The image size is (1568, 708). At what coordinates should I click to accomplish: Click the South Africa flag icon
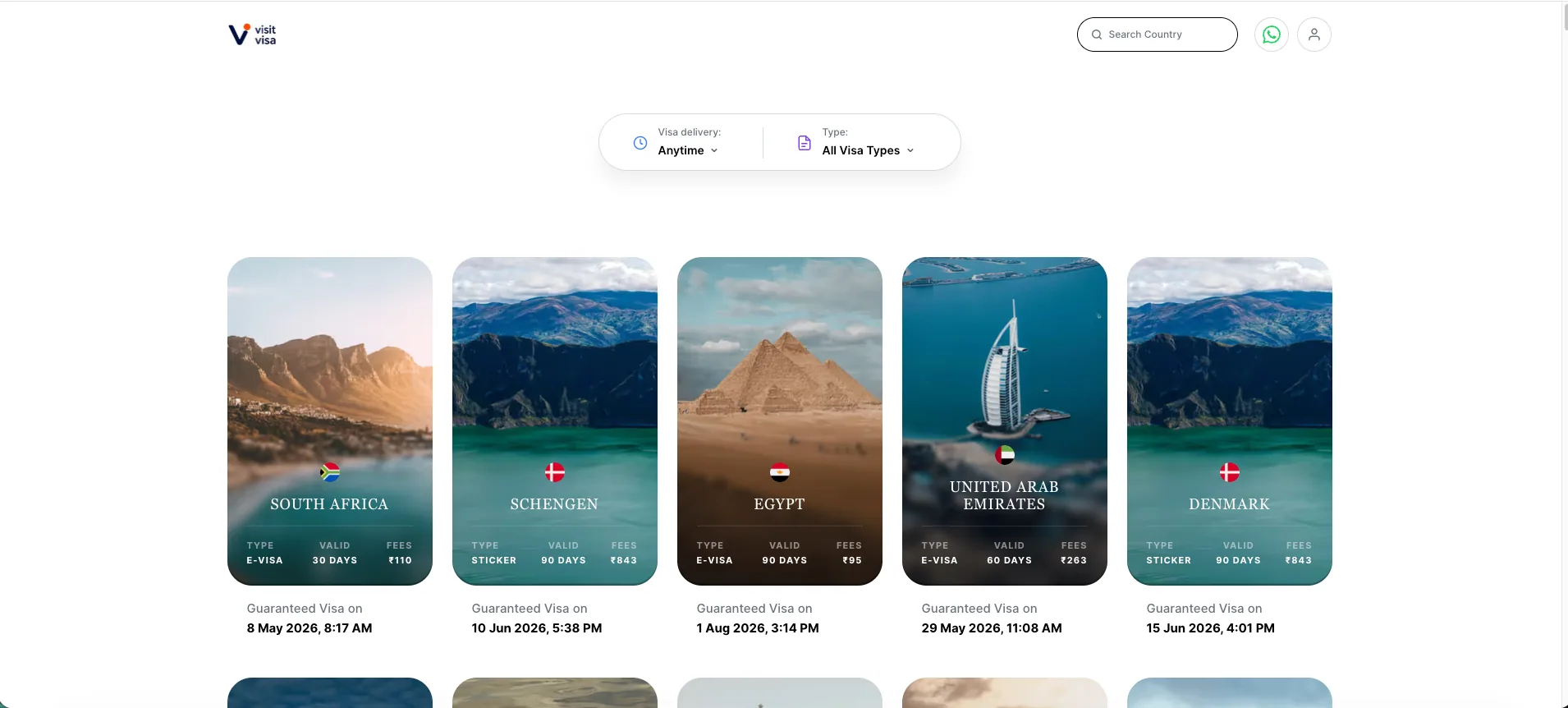[329, 472]
